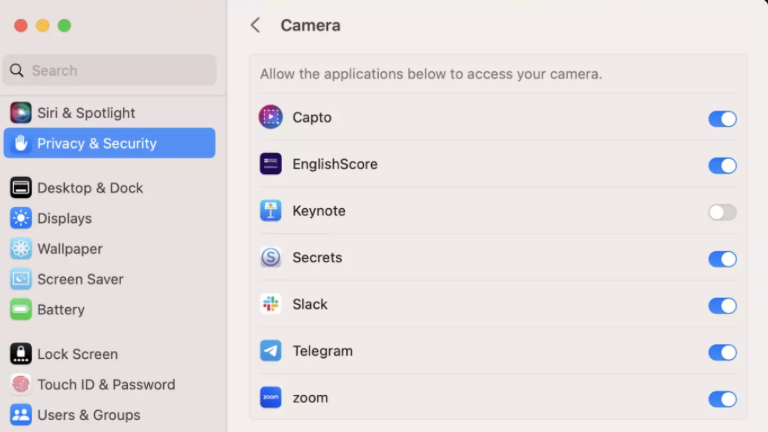Click the EnglishScore app name
Viewport: 768px width, 432px height.
coord(335,164)
